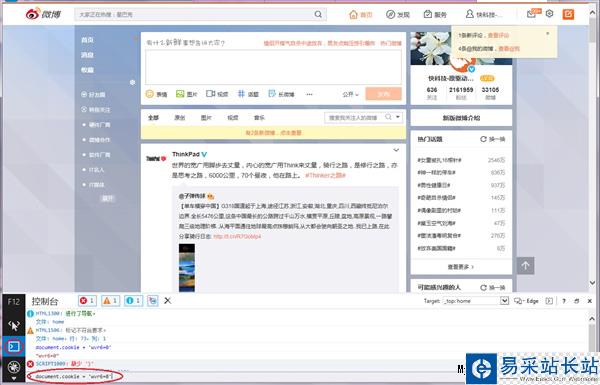Open the F12 help question-mark icon
Image resolution: width=600 pixels, height=385 pixels.
coord(564,301)
